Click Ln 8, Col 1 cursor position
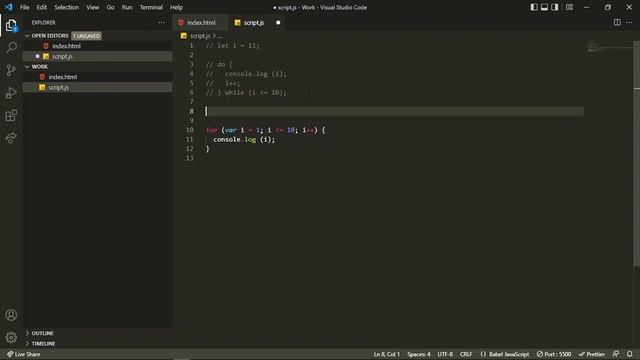Viewport: 640px width, 360px height. coord(387,354)
